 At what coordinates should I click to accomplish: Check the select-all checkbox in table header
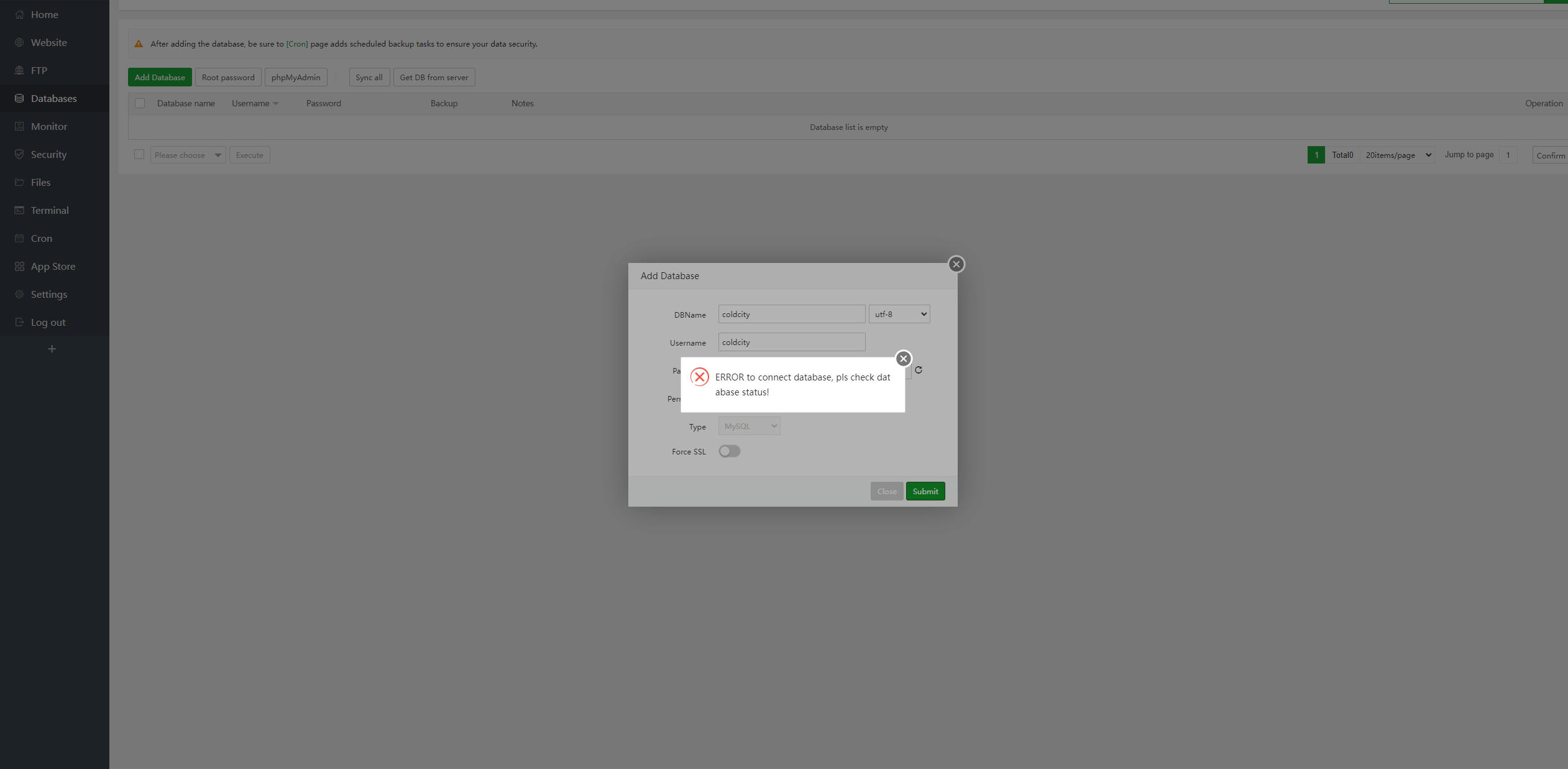(x=140, y=103)
